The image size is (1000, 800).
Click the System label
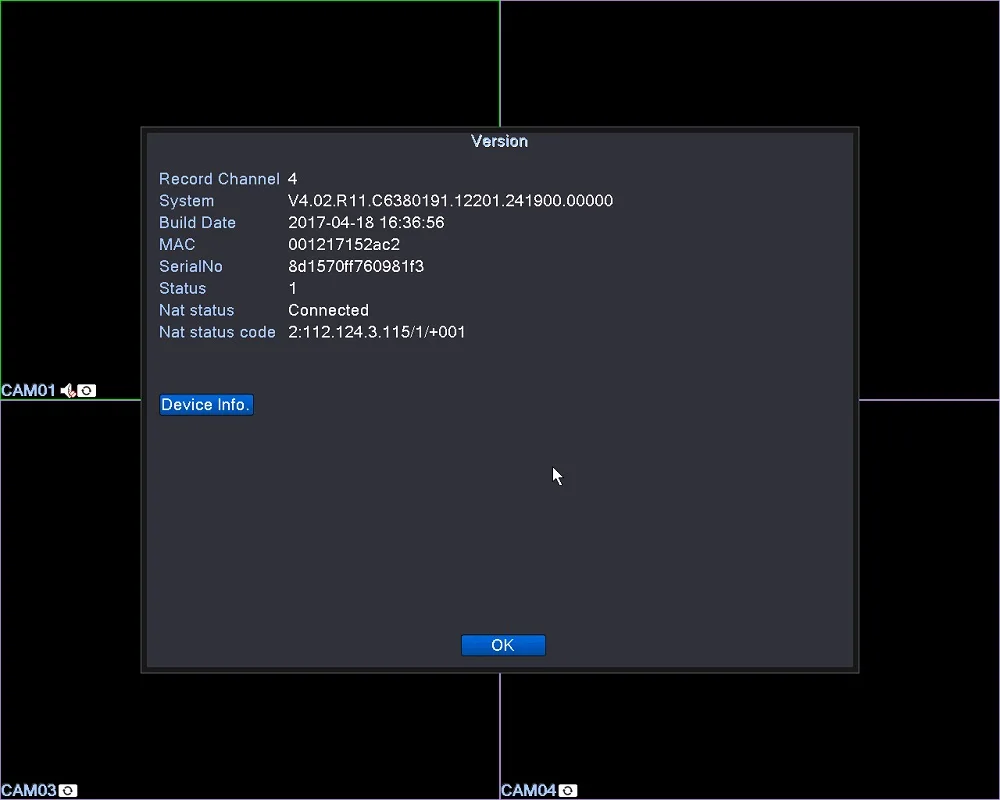coord(186,200)
